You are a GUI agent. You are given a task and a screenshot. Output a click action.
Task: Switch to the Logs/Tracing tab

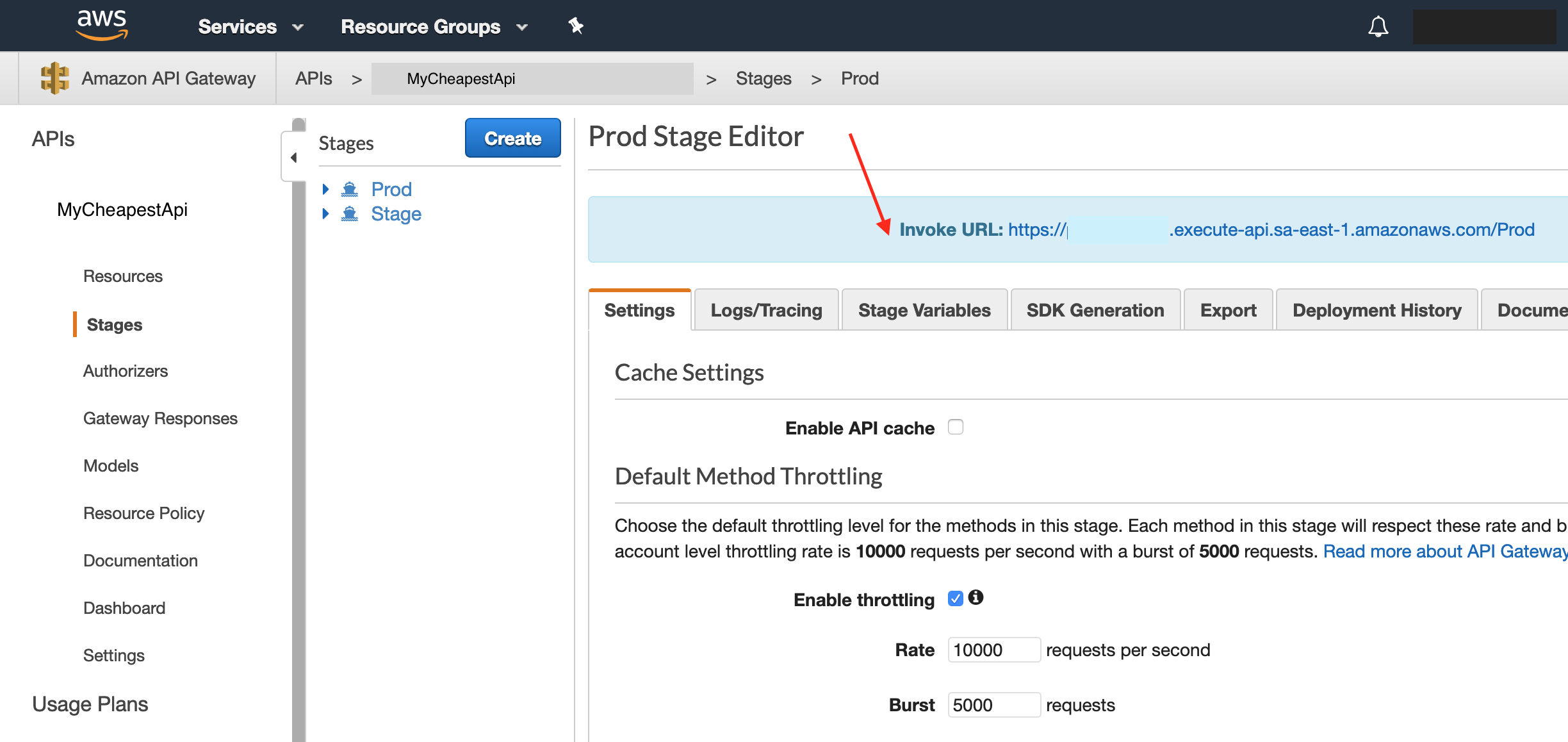766,310
